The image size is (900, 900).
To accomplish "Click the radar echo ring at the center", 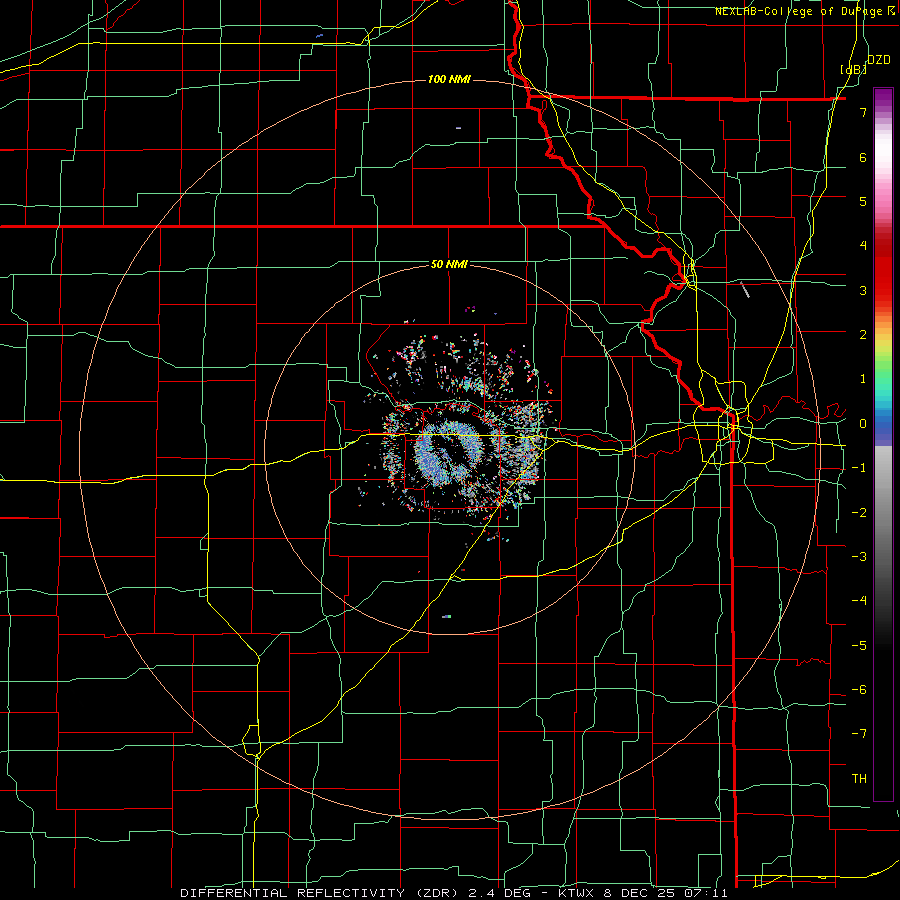I will click(x=449, y=451).
